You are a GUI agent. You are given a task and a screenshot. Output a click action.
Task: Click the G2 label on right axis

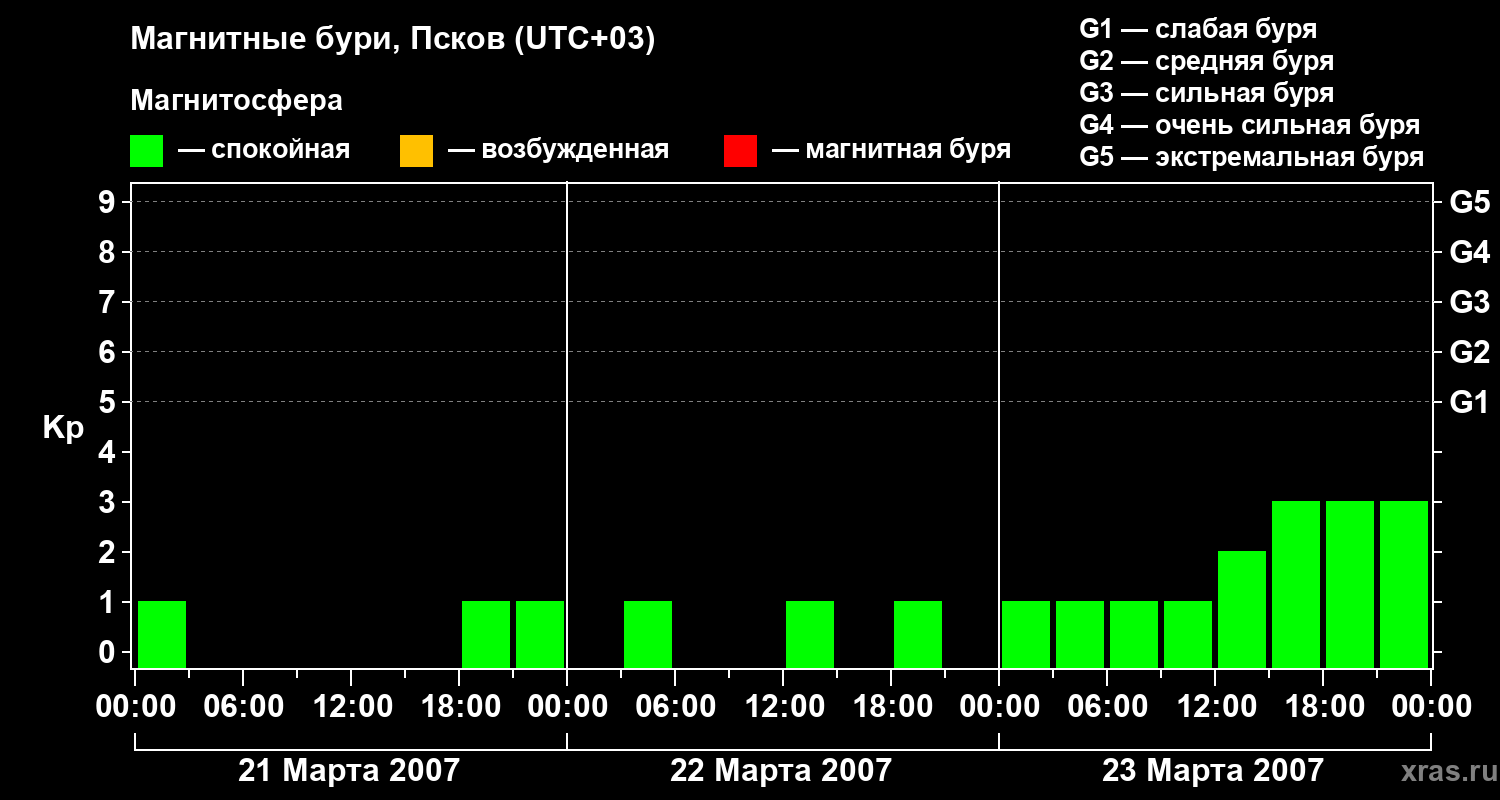[1470, 352]
